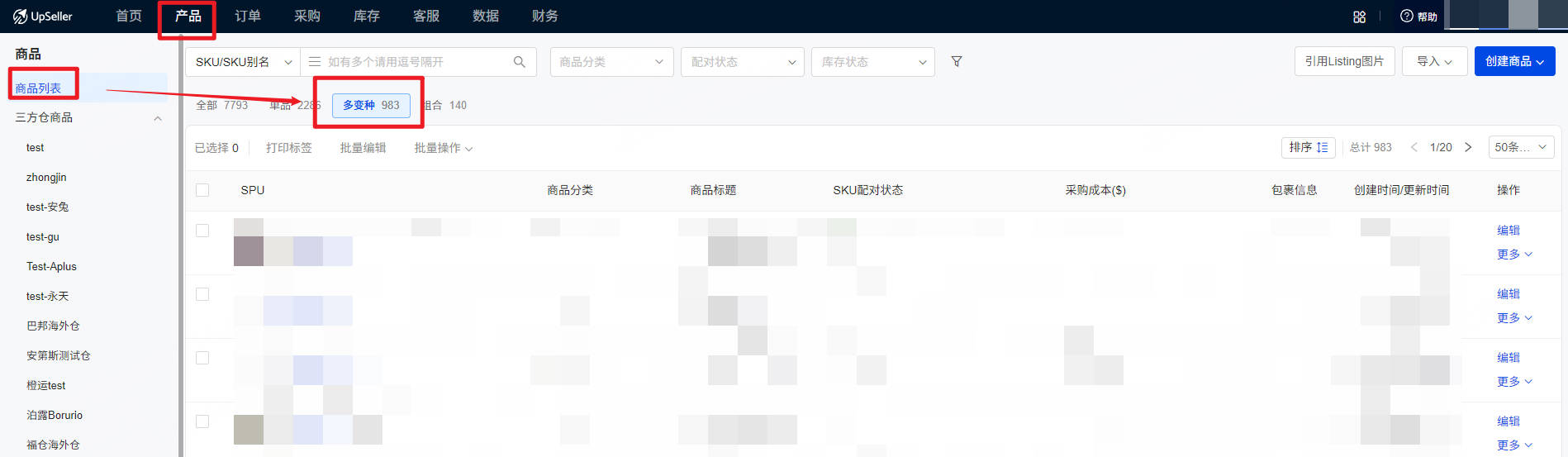This screenshot has height=457, width=1568.
Task: Click the filter funnel icon
Action: [956, 62]
